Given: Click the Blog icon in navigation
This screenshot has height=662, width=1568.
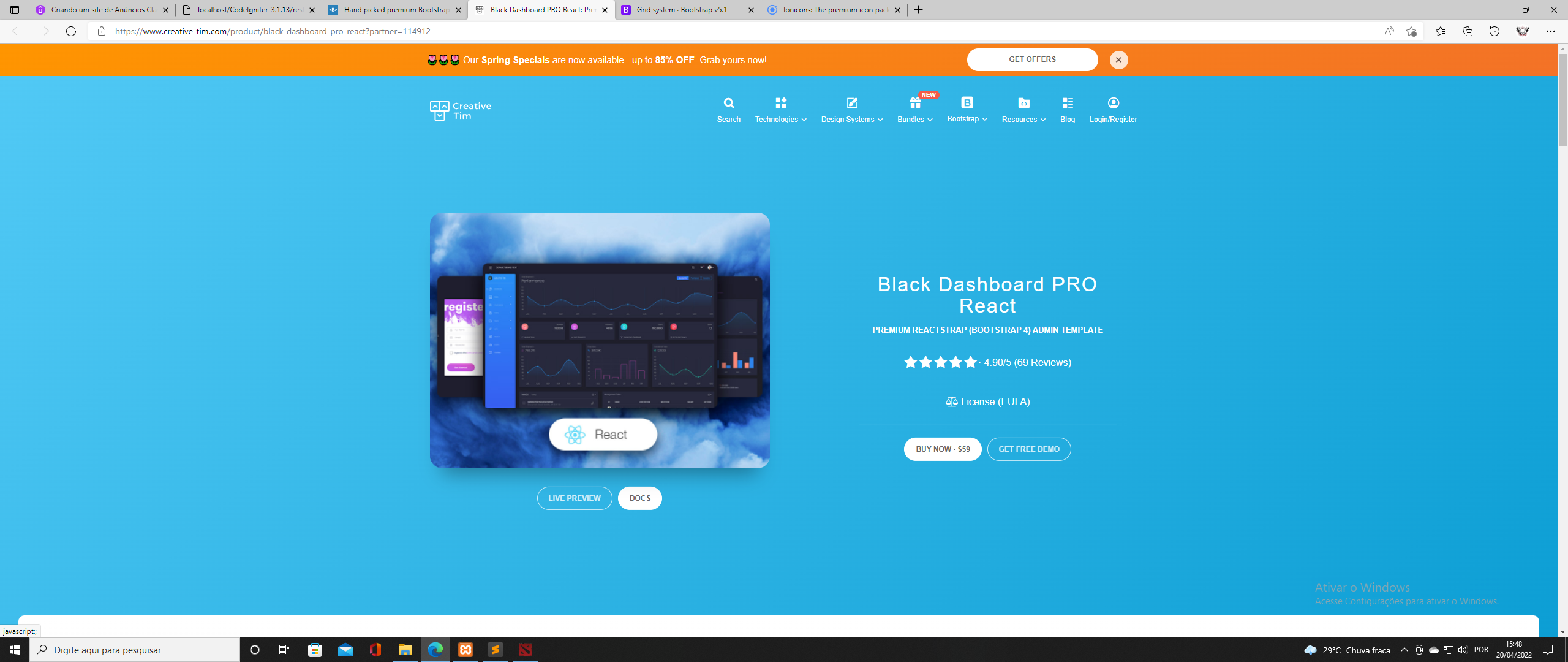Looking at the screenshot, I should click(1068, 103).
